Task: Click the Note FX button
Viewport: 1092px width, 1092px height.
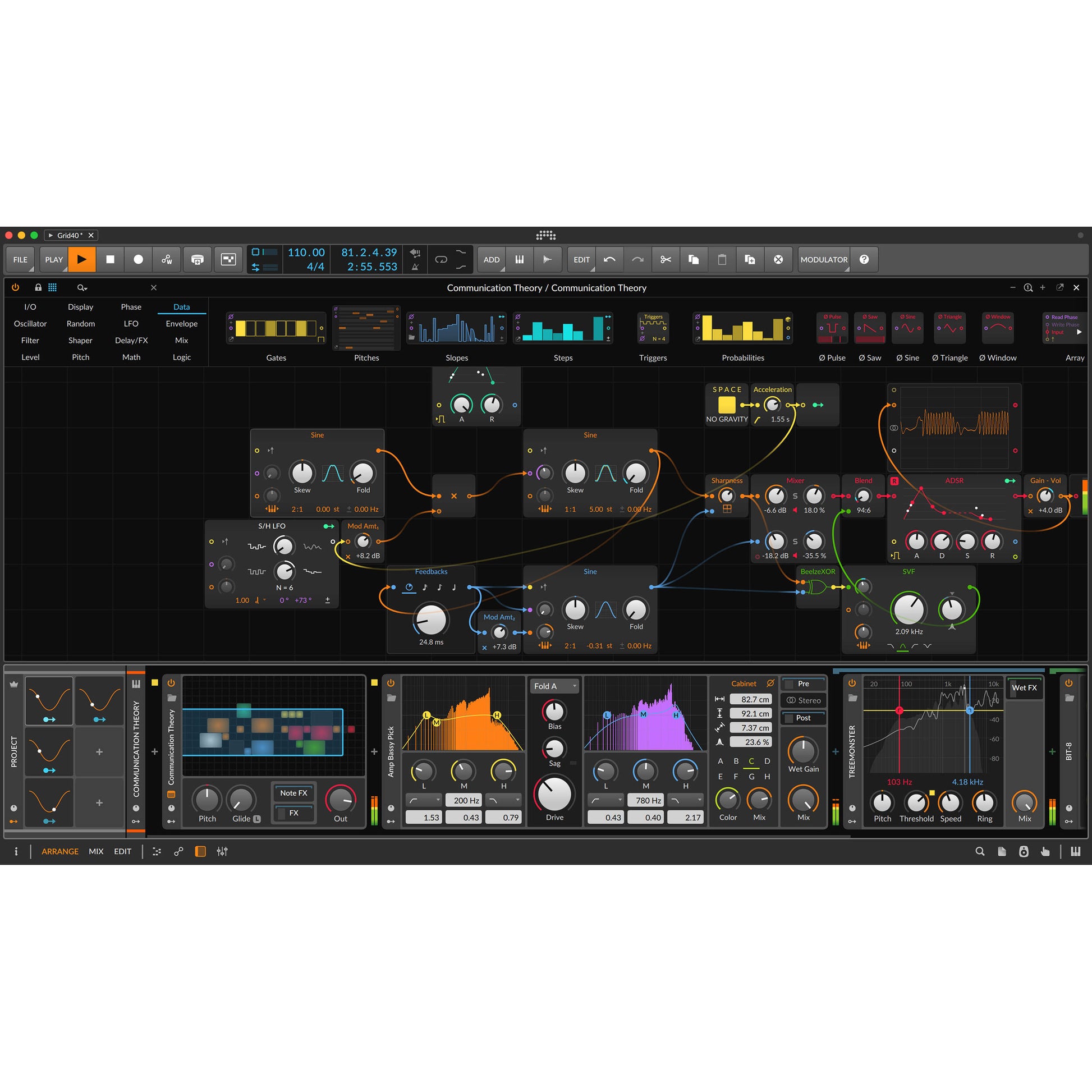Action: tap(293, 793)
